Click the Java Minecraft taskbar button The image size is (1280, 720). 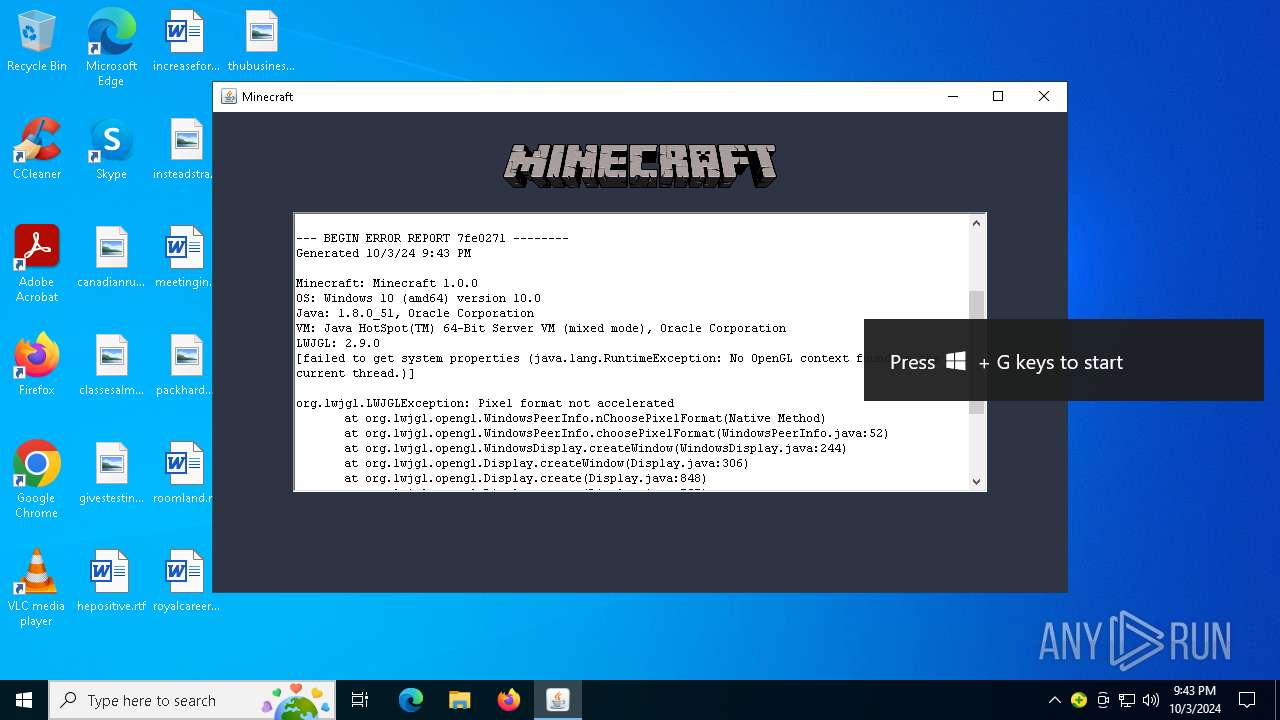(557, 700)
